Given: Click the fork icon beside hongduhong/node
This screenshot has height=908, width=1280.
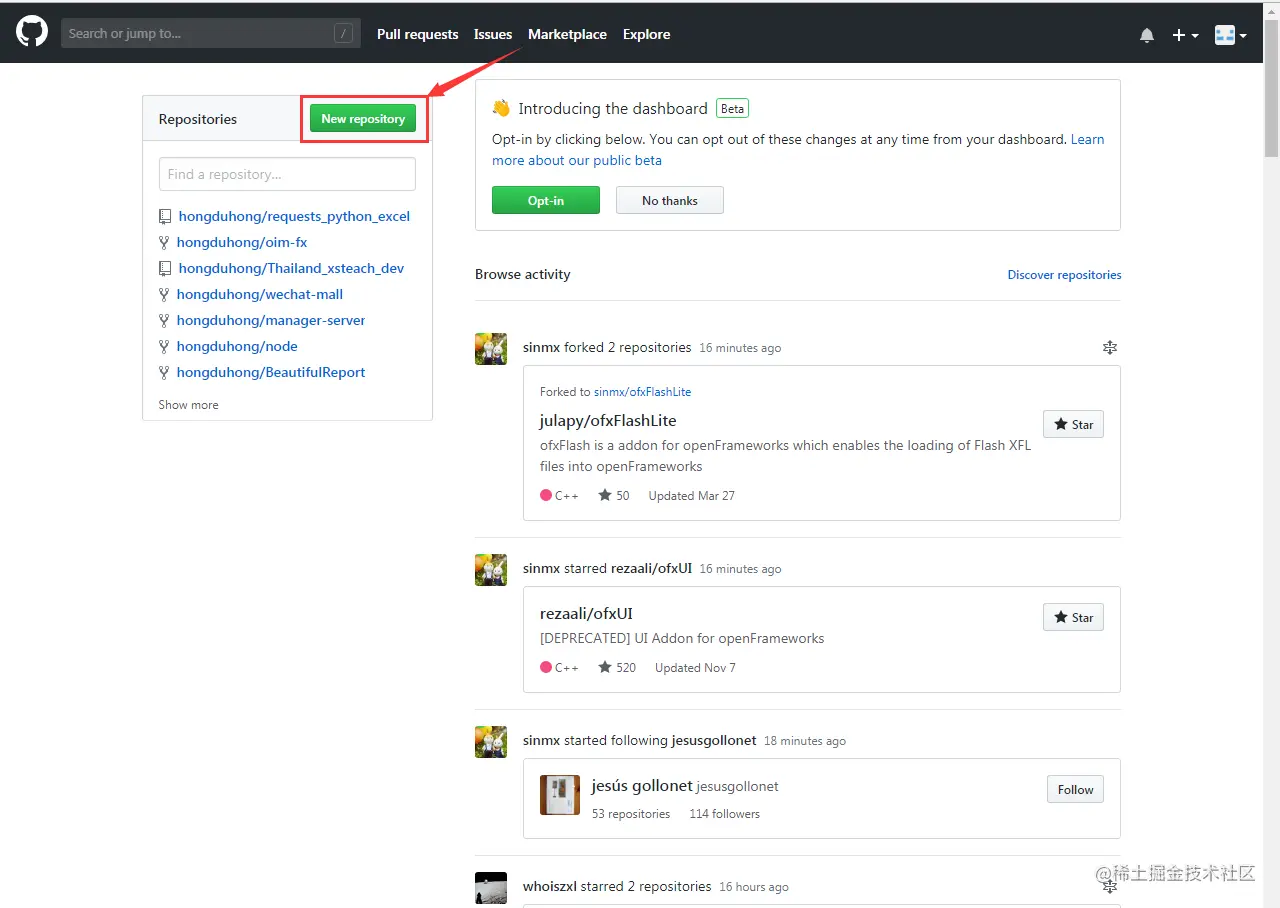Looking at the screenshot, I should 164,346.
